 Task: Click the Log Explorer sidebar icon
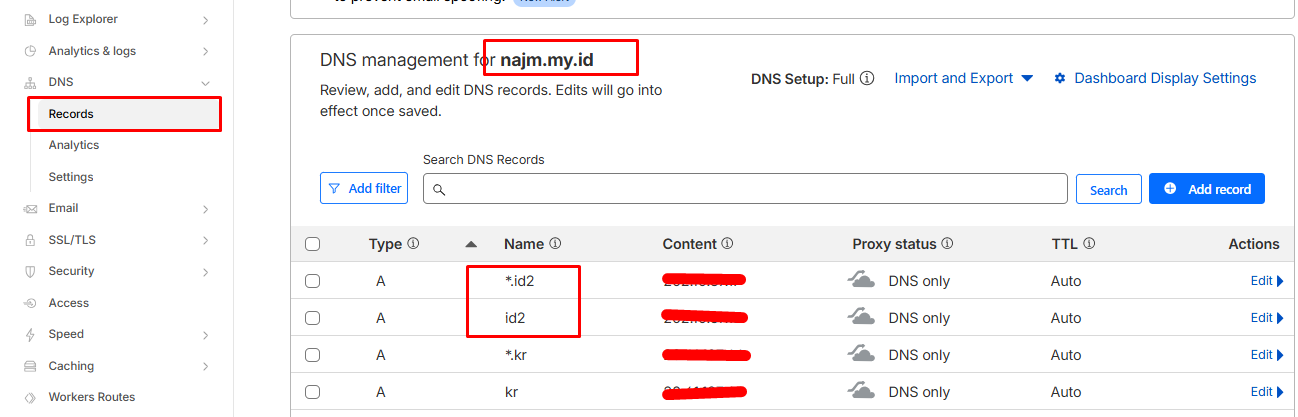(30, 19)
